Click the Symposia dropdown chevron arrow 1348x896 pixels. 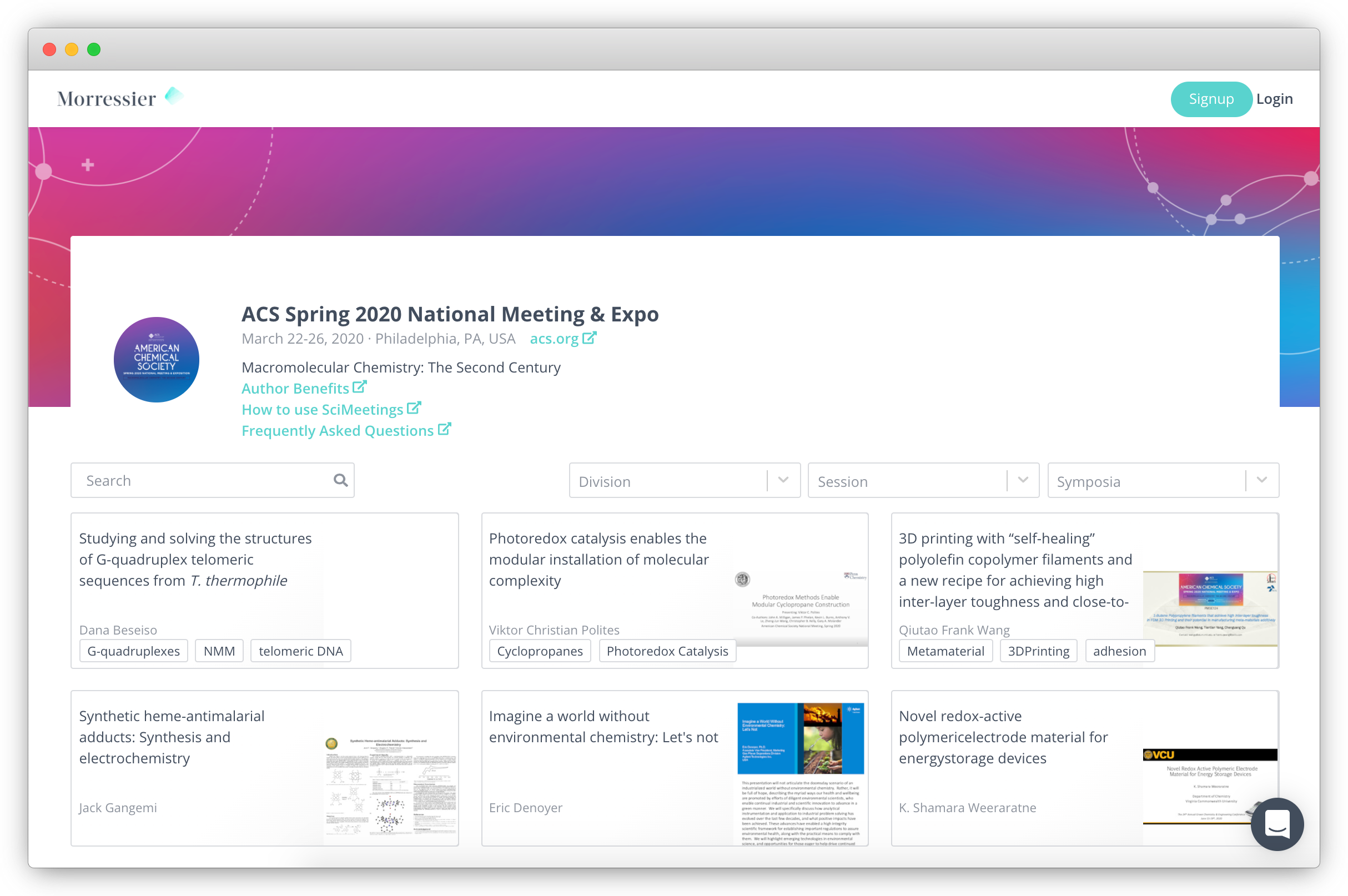(1262, 480)
